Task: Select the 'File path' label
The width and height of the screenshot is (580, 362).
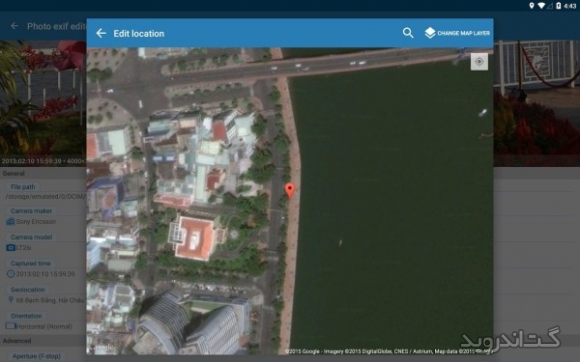Action: pyautogui.click(x=23, y=187)
